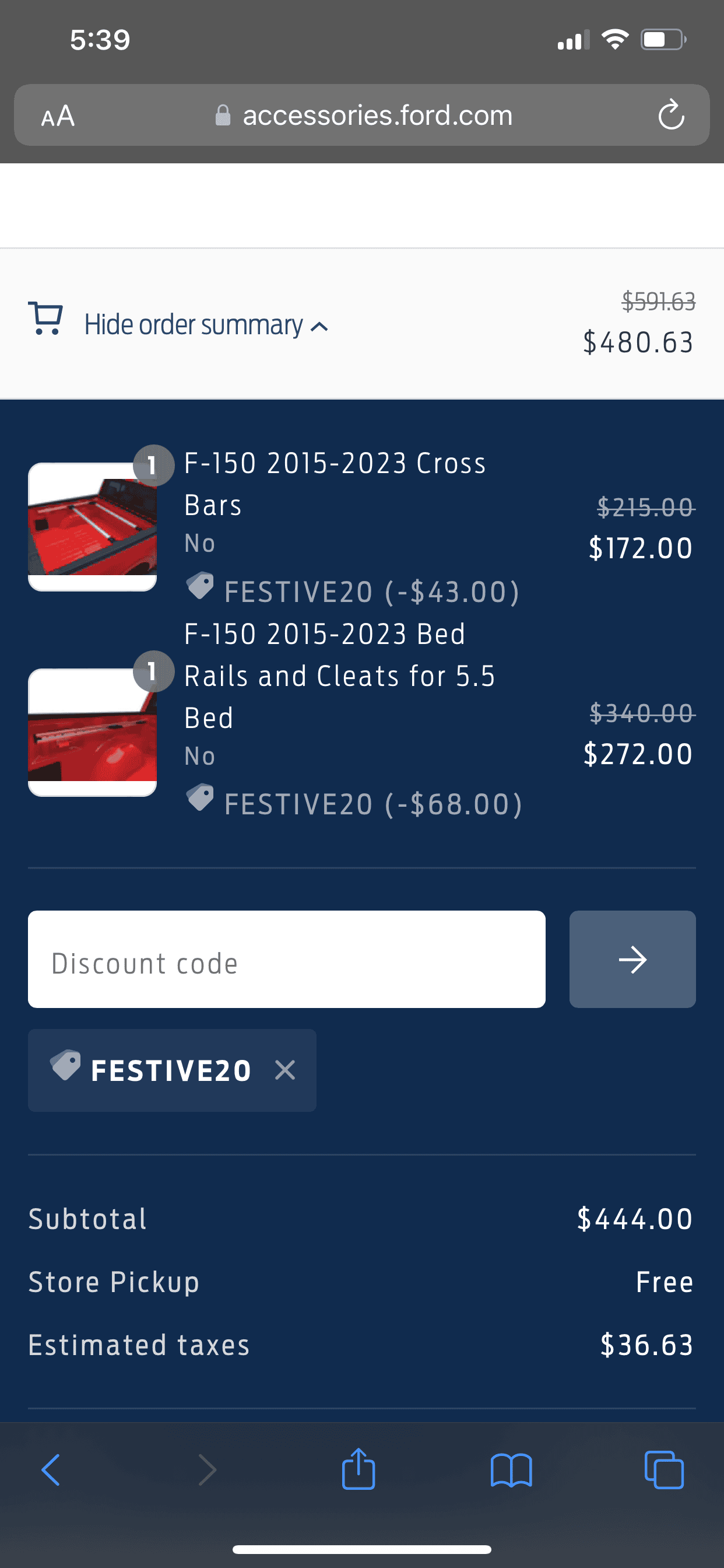Tap the F-150 Cross Bars product title

pyautogui.click(x=335, y=484)
